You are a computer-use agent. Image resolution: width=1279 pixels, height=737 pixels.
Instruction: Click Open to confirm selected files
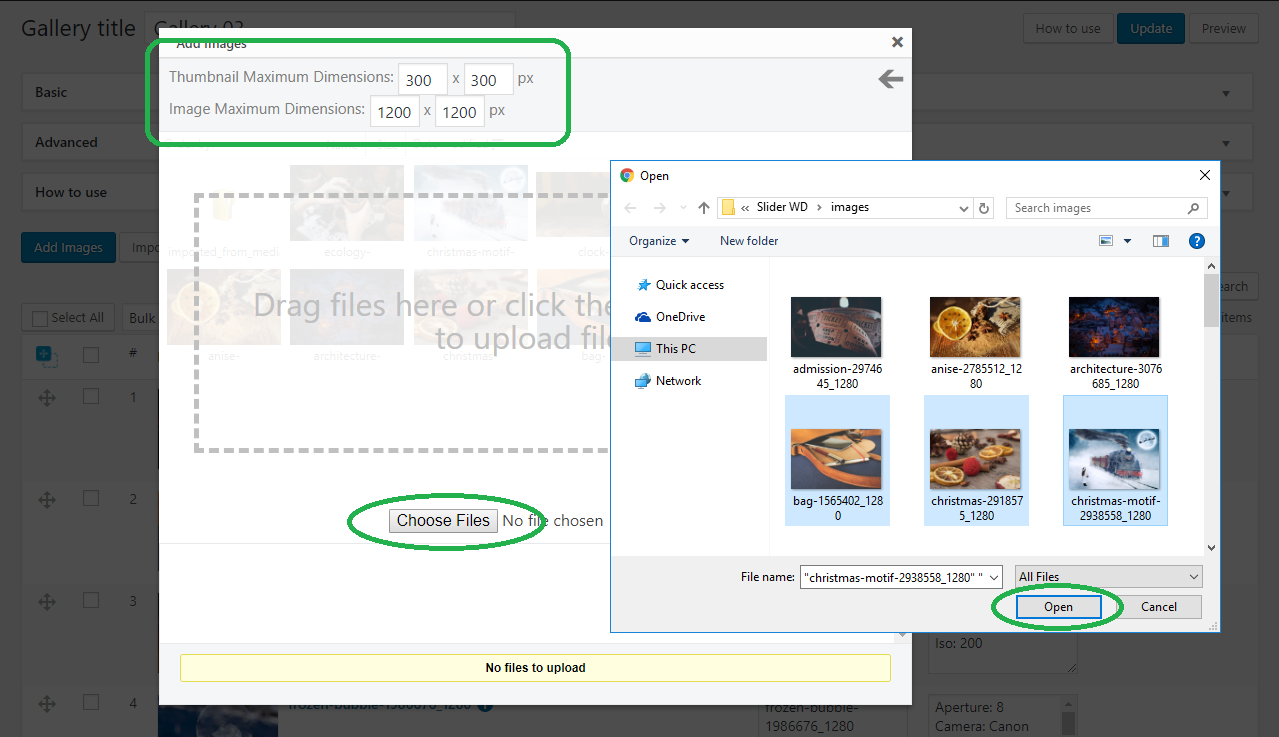tap(1058, 607)
